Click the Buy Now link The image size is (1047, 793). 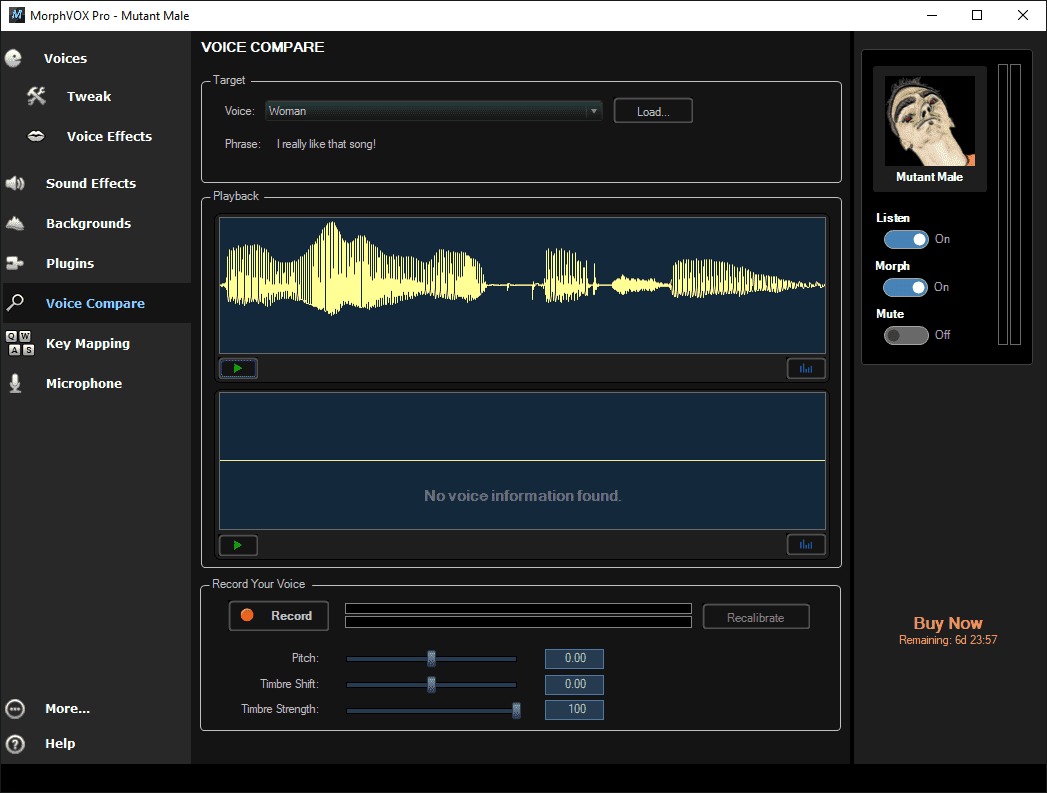[948, 623]
